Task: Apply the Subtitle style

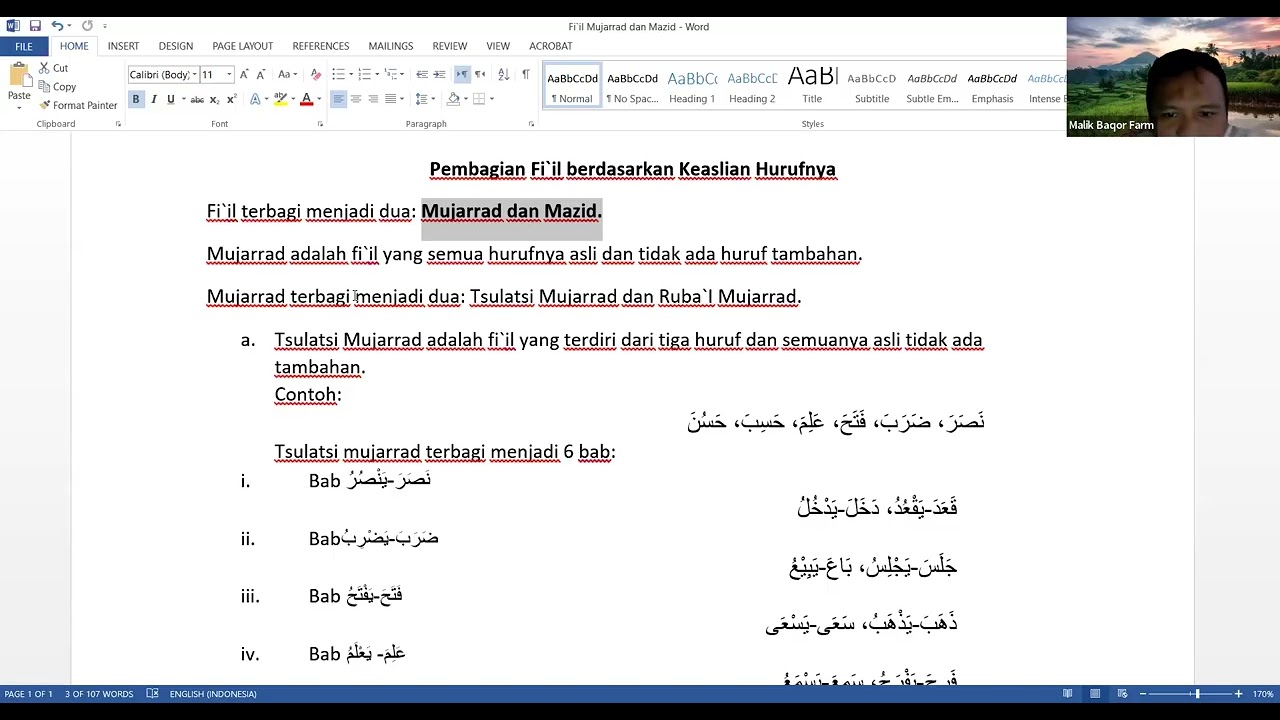Action: [x=872, y=86]
